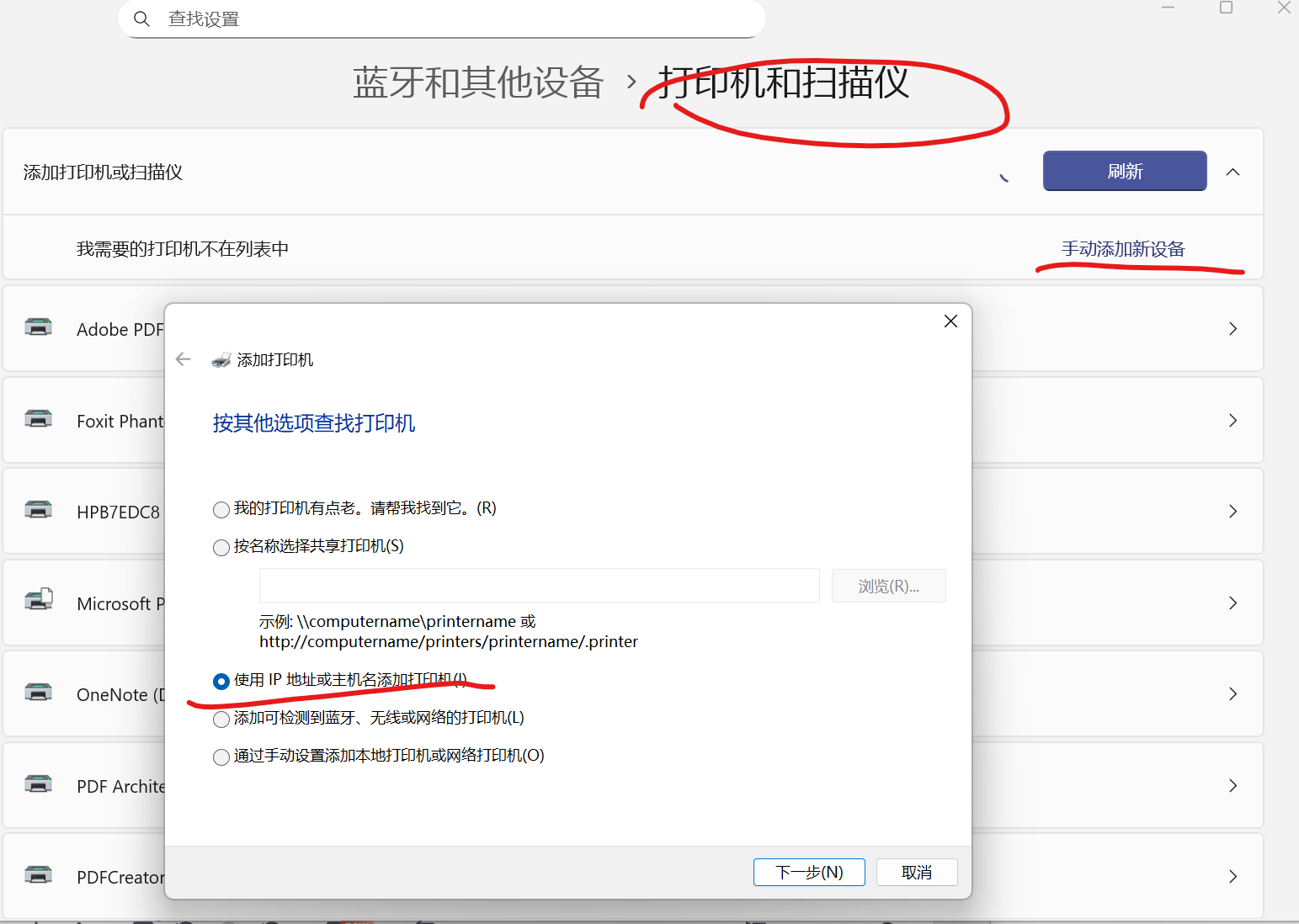Click the 浏览(R)... button
Screen dimensions: 1299x924
click(888, 586)
